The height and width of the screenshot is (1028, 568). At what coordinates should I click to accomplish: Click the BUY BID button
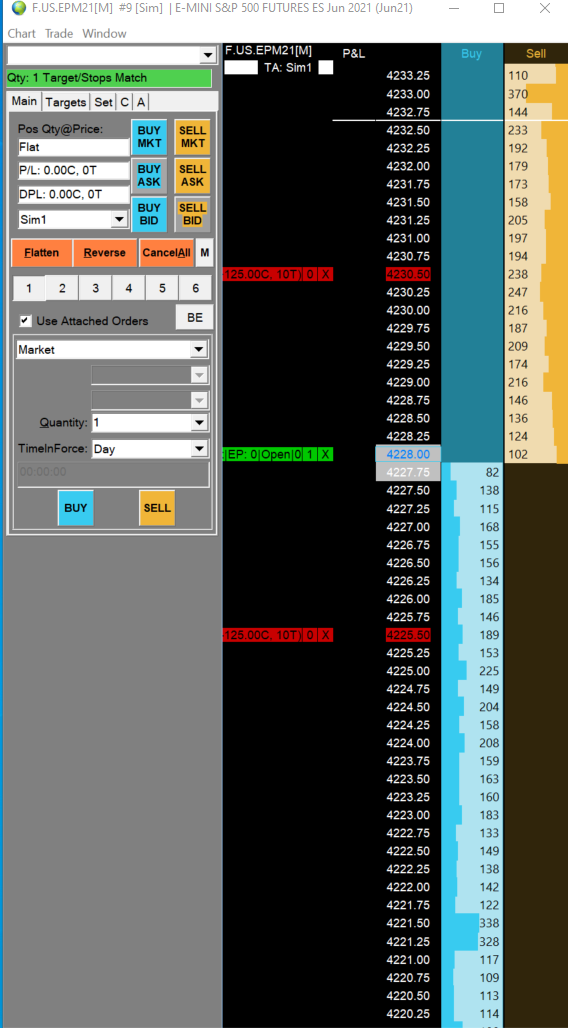[x=149, y=214]
